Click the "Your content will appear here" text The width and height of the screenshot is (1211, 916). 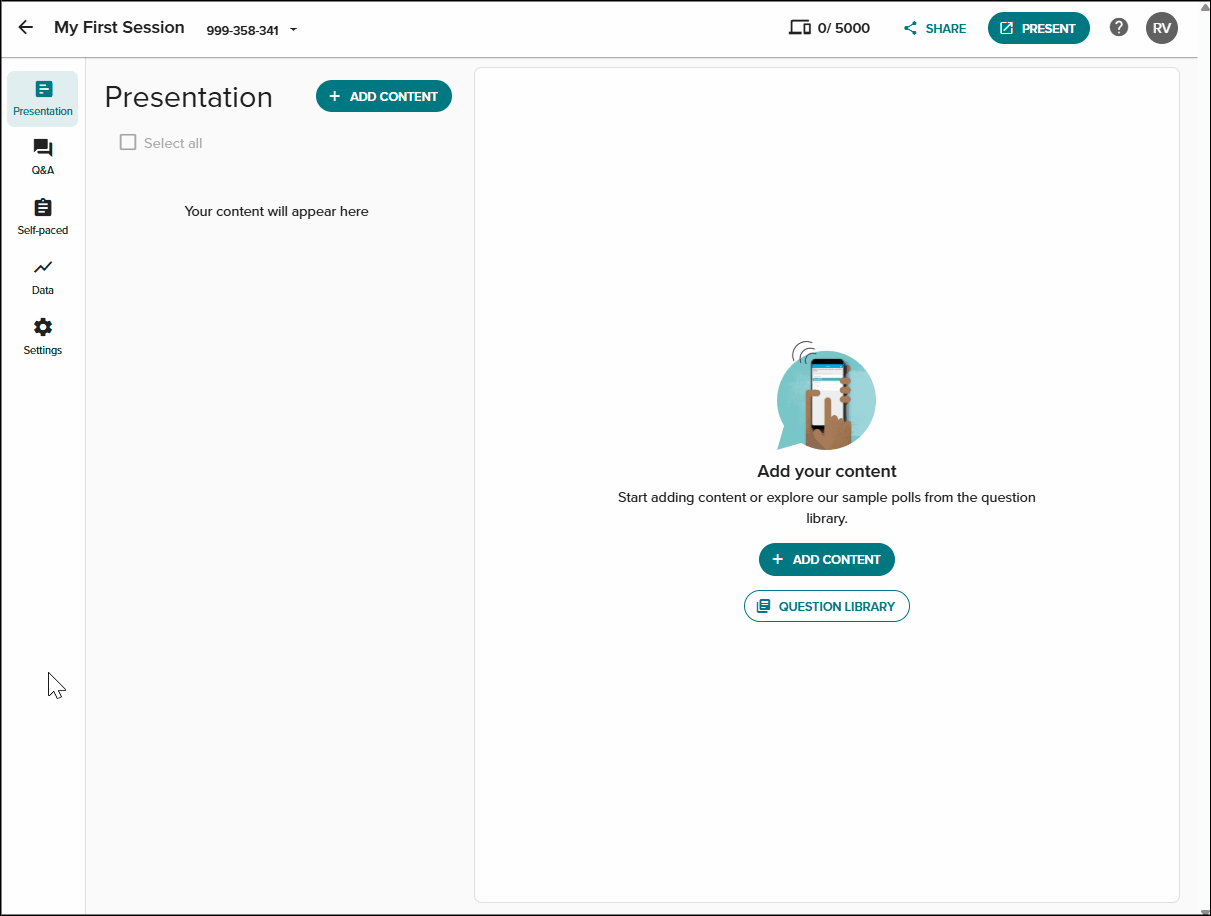coord(277,211)
